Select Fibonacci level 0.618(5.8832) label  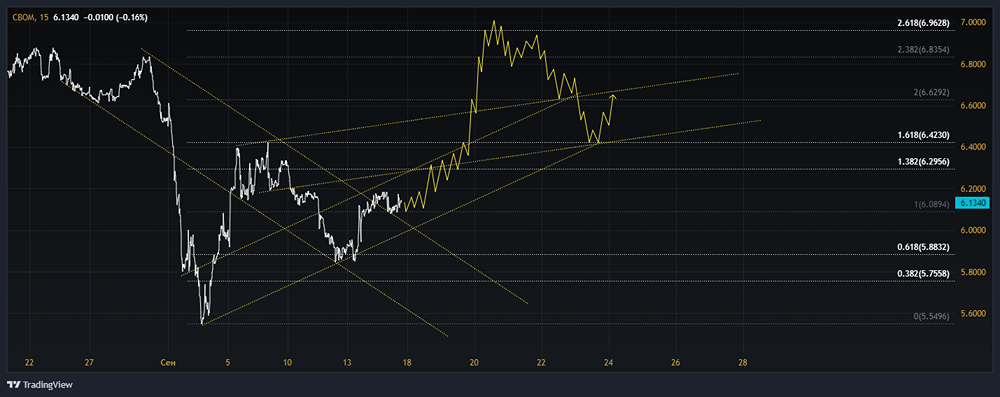(923, 247)
